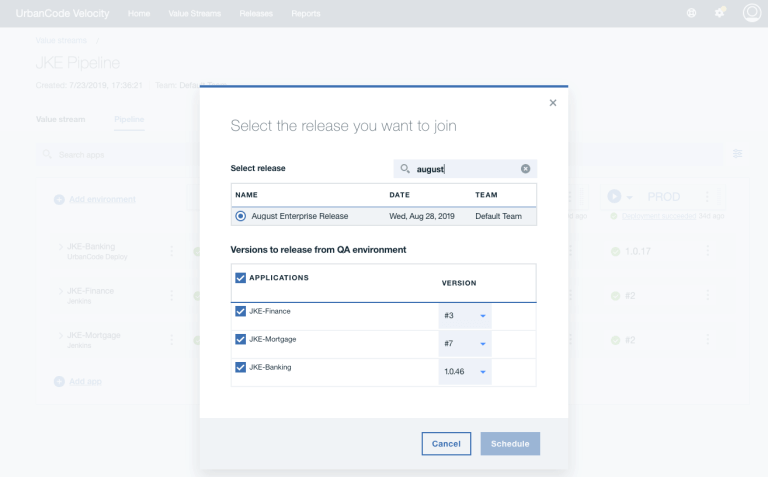Viewport: 768px width, 477px height.
Task: Click the PROD environment title
Action: point(664,197)
